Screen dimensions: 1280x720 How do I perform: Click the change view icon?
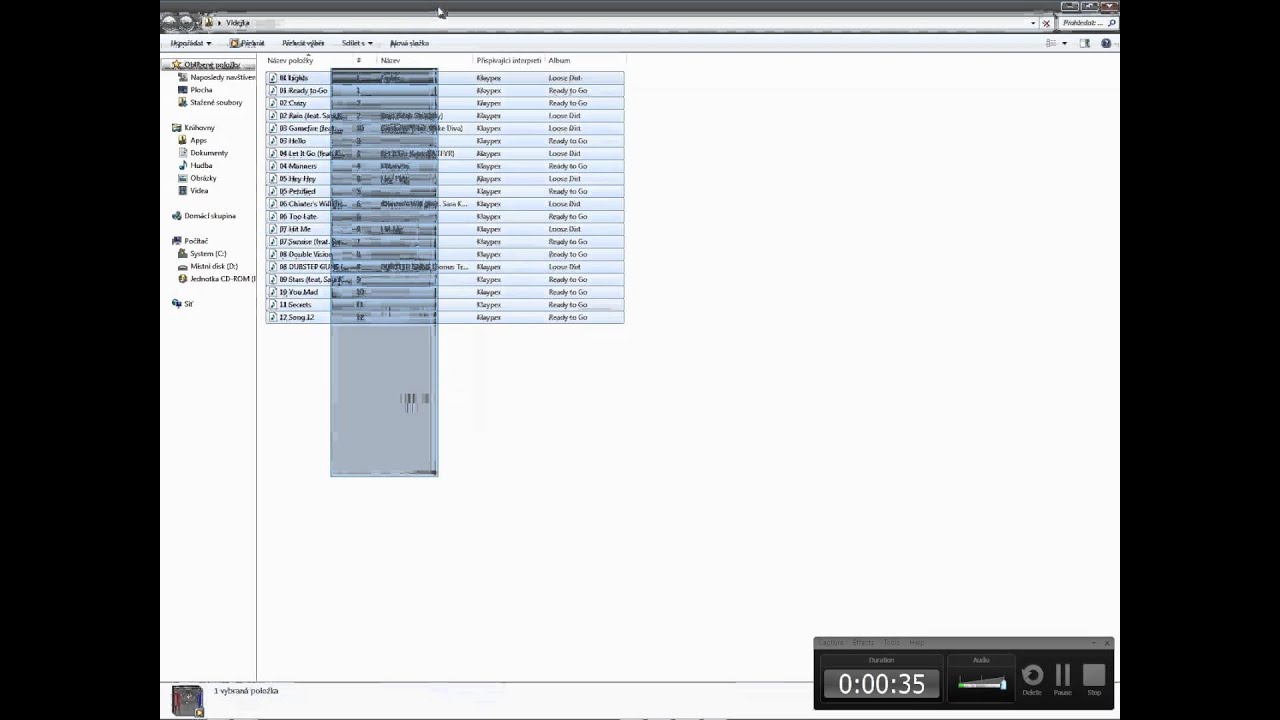1051,43
